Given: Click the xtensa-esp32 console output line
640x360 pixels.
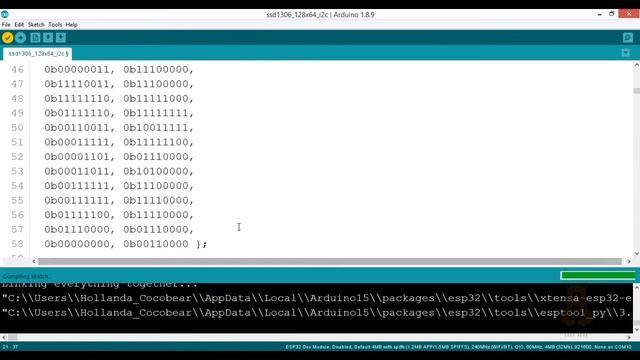Looking at the screenshot, I should [317, 298].
